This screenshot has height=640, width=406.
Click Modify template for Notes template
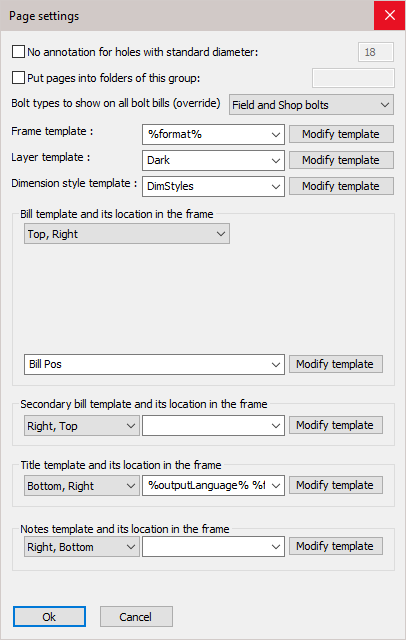point(336,546)
